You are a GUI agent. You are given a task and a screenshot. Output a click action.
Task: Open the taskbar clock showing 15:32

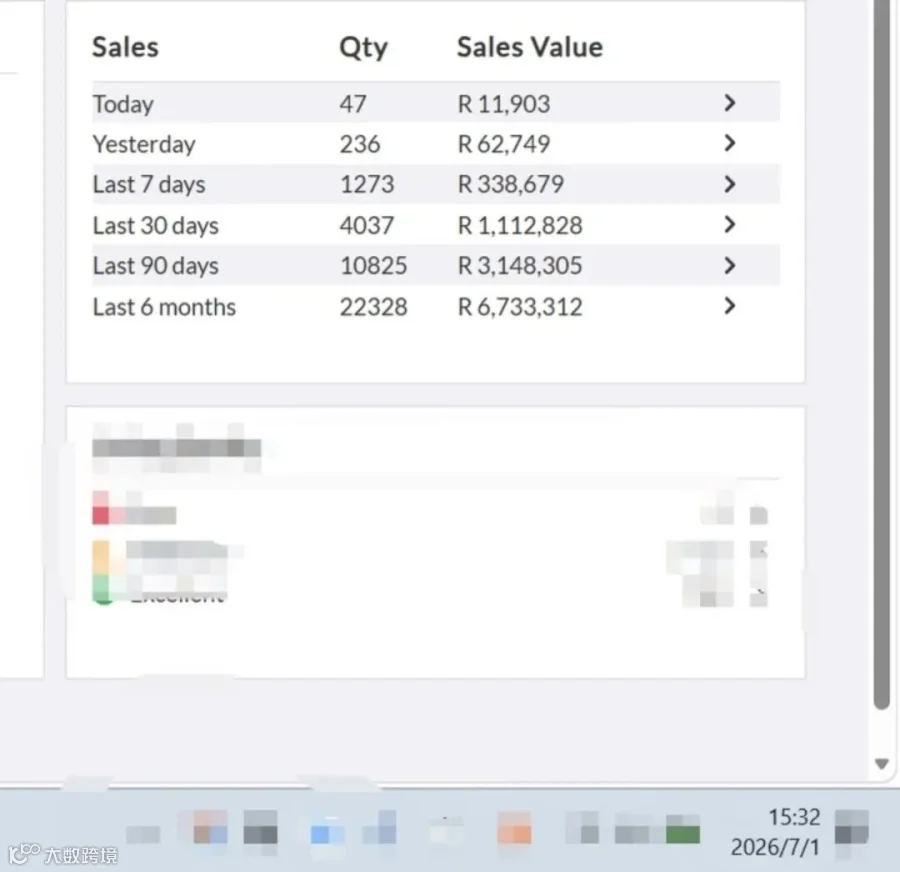point(775,832)
